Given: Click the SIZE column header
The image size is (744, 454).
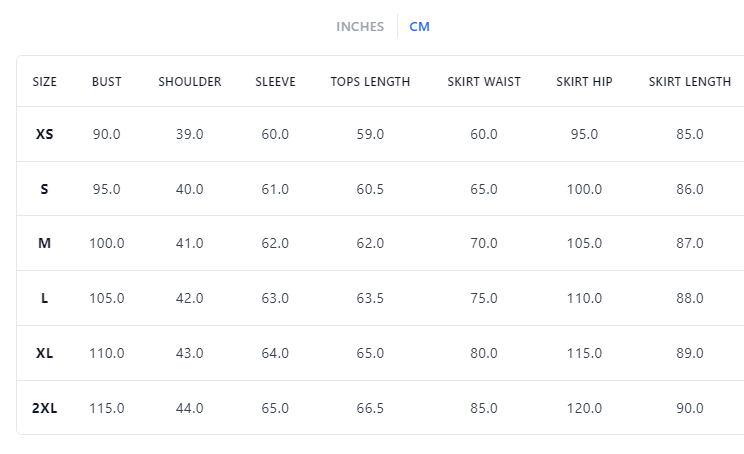Looking at the screenshot, I should click(x=45, y=82).
